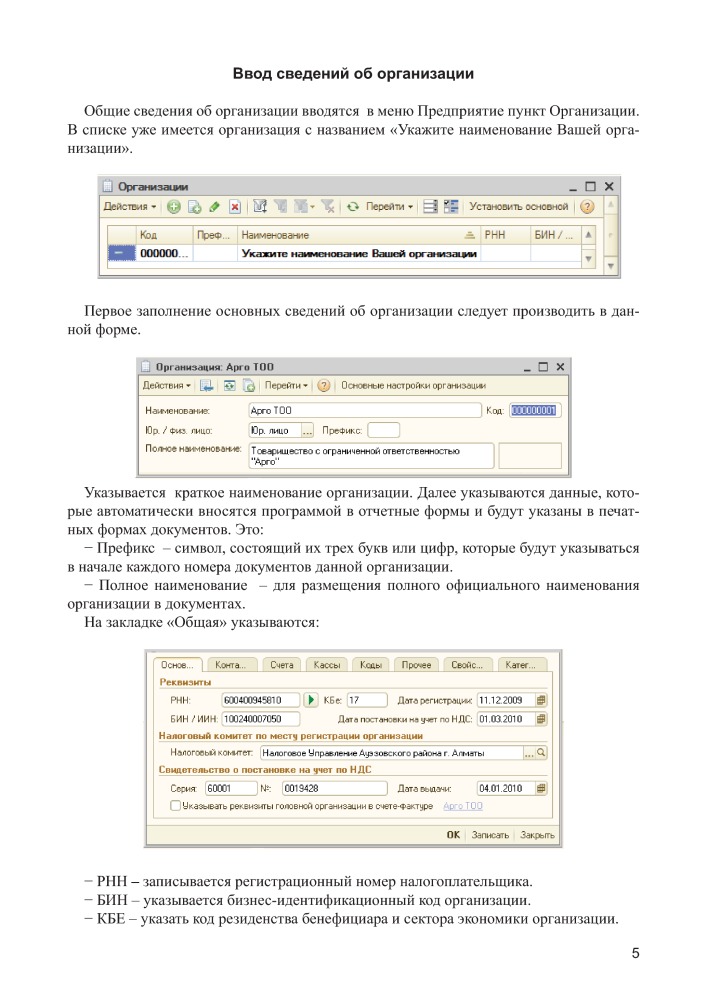Click the reread icon in Арго ТОО toolbar

(230, 386)
